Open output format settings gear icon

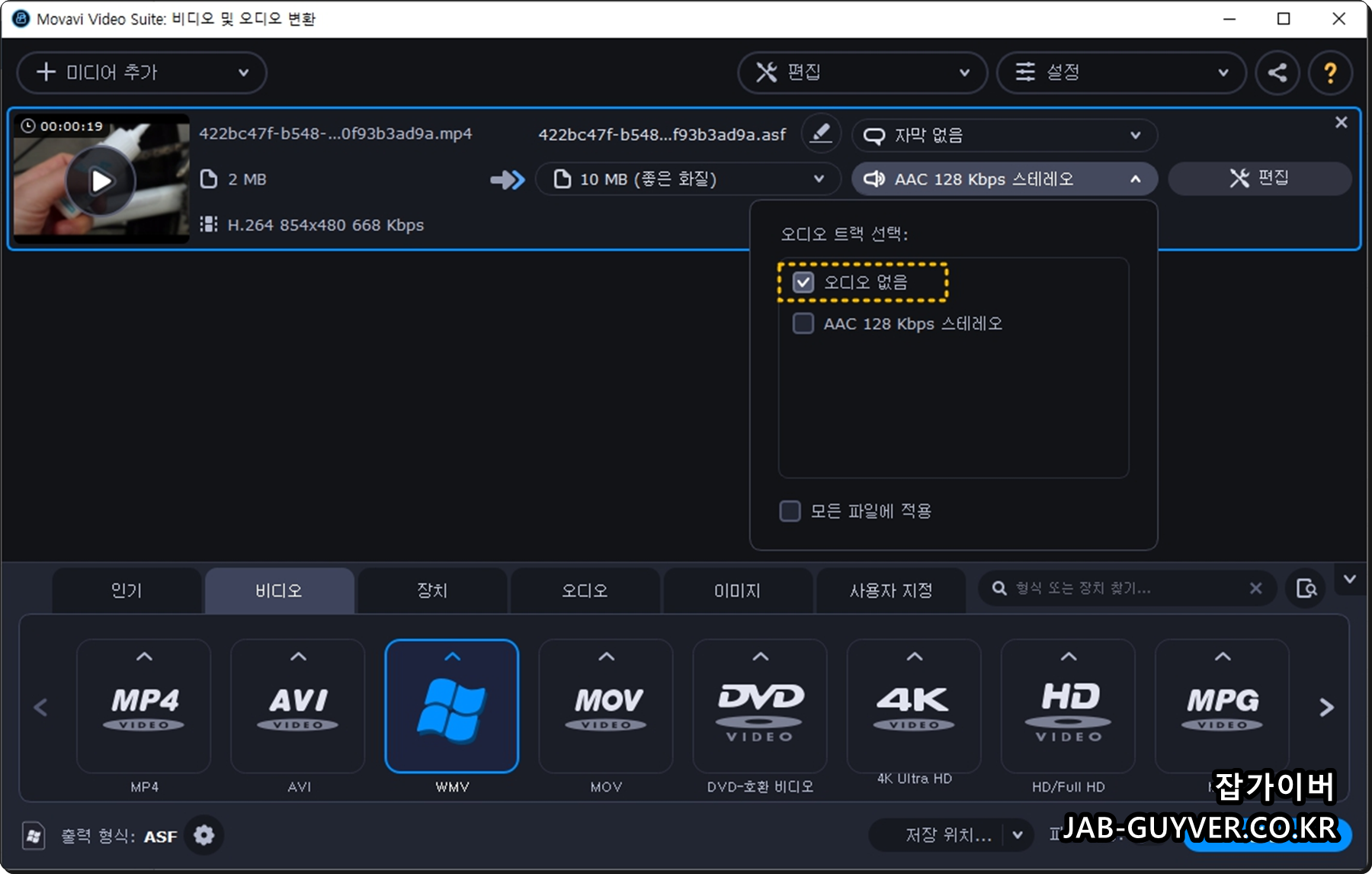pyautogui.click(x=204, y=836)
